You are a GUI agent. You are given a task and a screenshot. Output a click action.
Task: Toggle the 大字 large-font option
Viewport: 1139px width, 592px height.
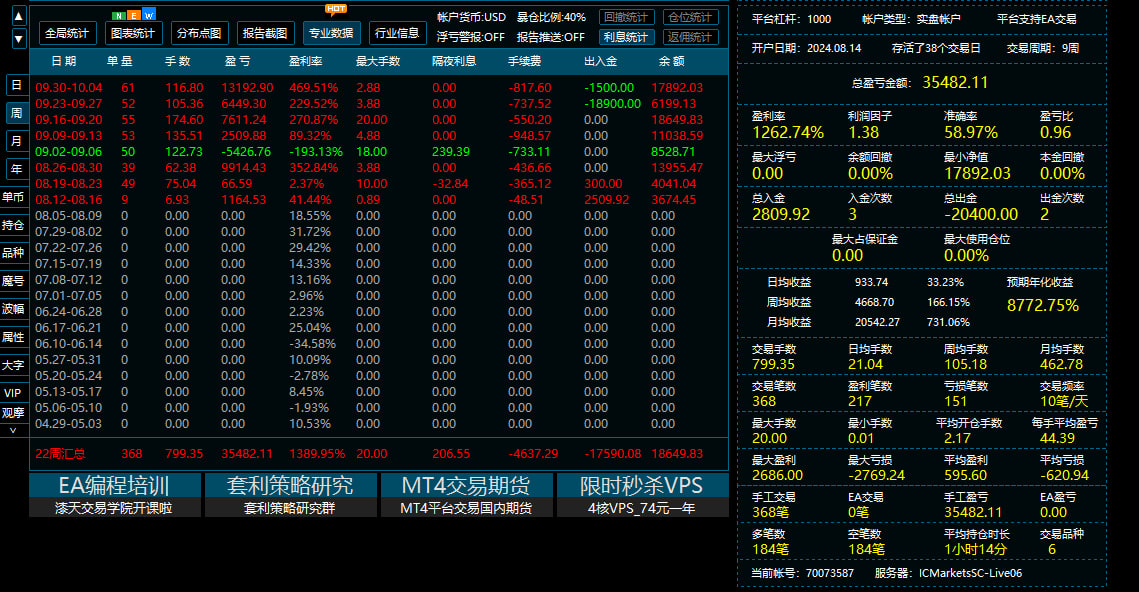[x=13, y=365]
